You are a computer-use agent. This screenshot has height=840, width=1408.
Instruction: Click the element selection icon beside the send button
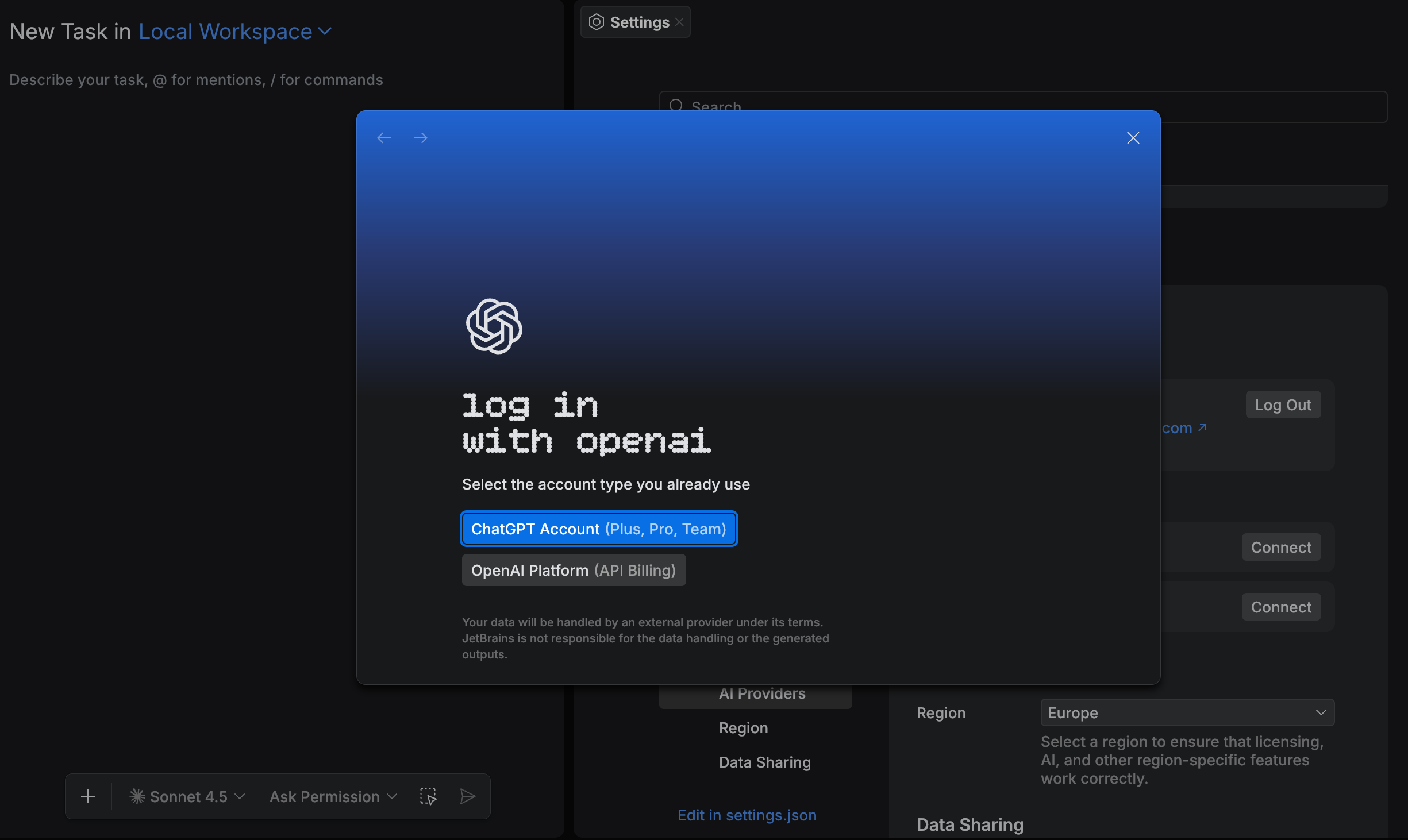(x=429, y=796)
